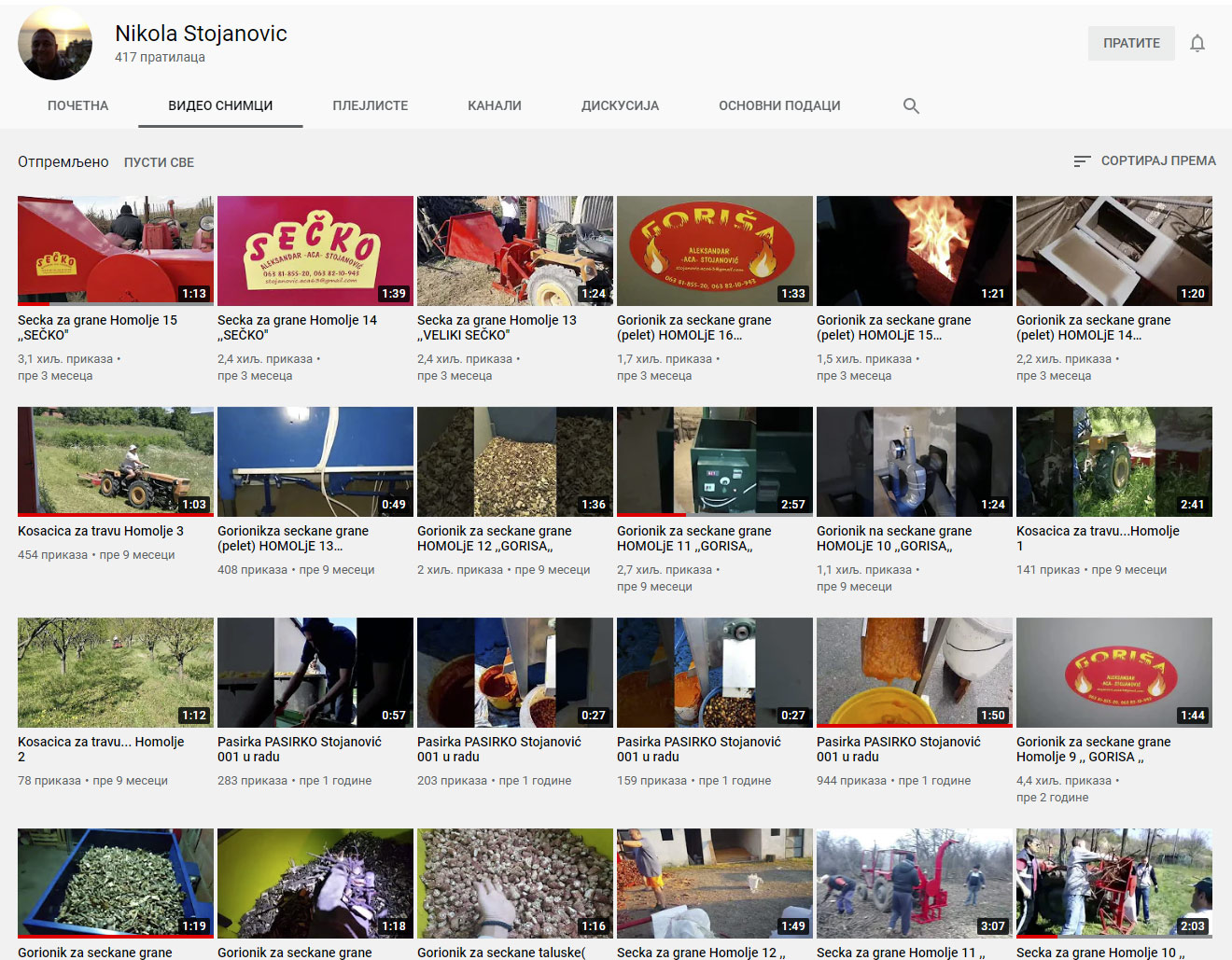Open Secka za grane Homolje 14 thumbnail
1232x960 pixels.
315,251
